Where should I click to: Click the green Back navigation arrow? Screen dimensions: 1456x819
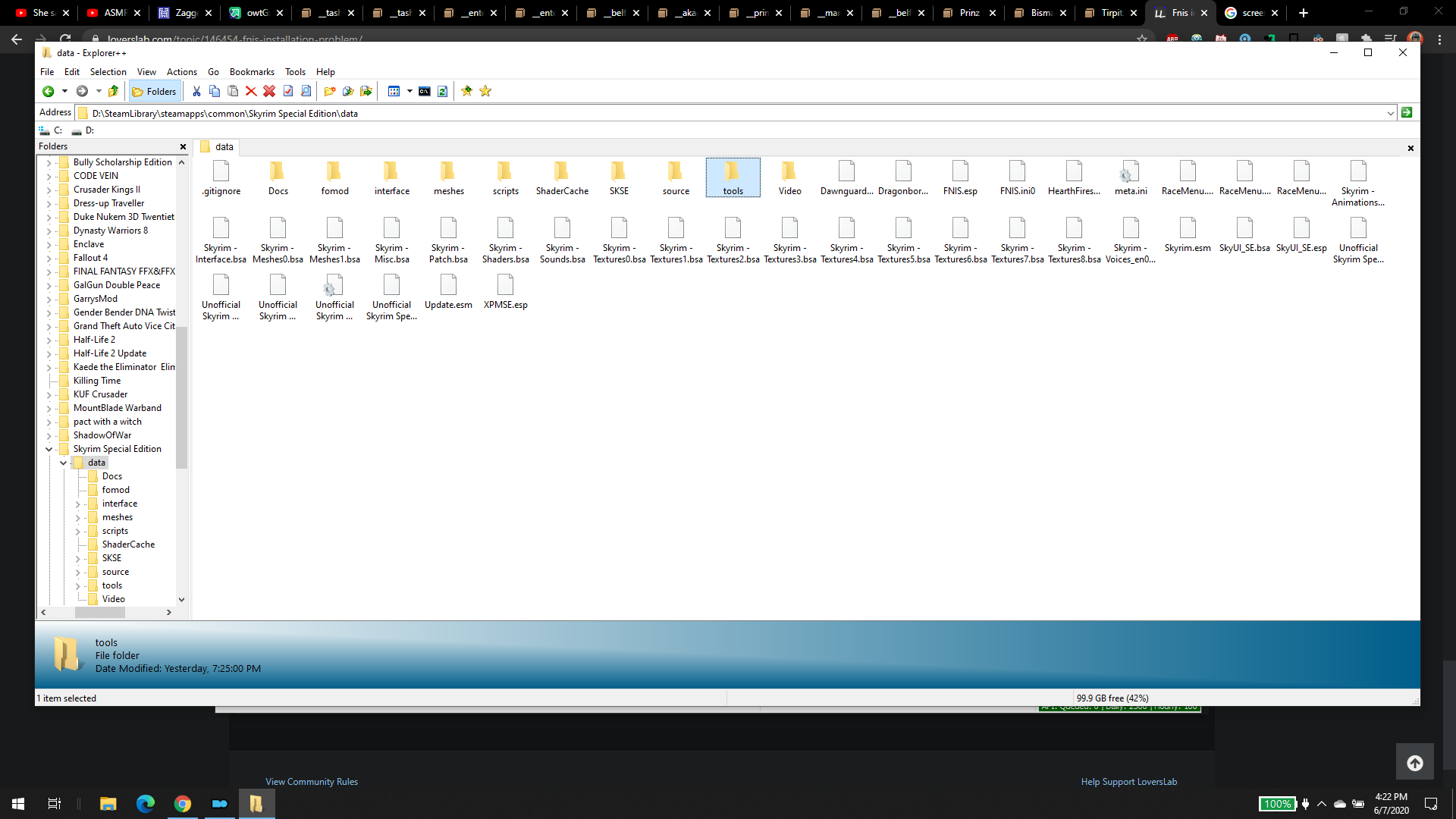[x=48, y=92]
